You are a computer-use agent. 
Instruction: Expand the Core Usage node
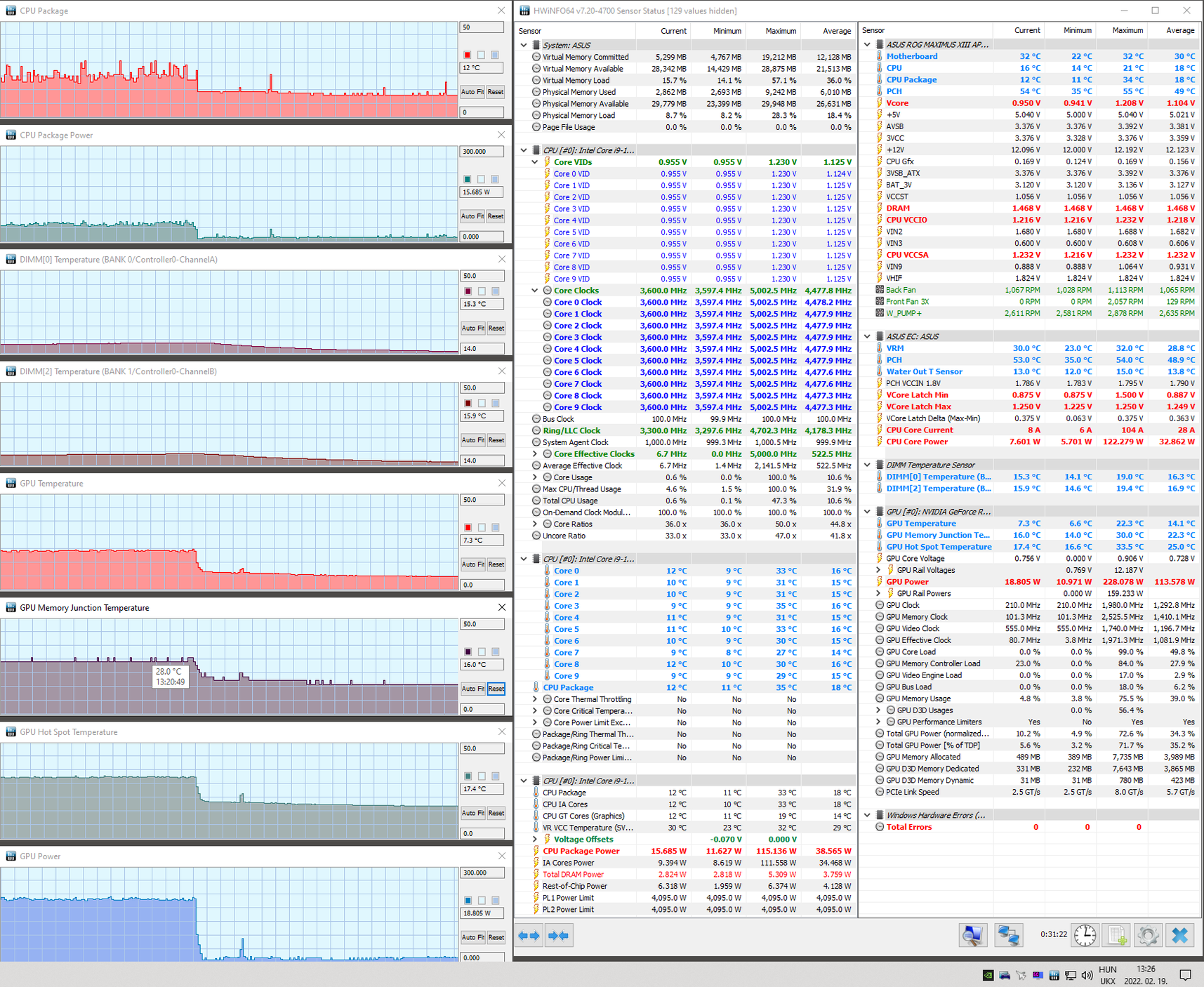click(535, 477)
